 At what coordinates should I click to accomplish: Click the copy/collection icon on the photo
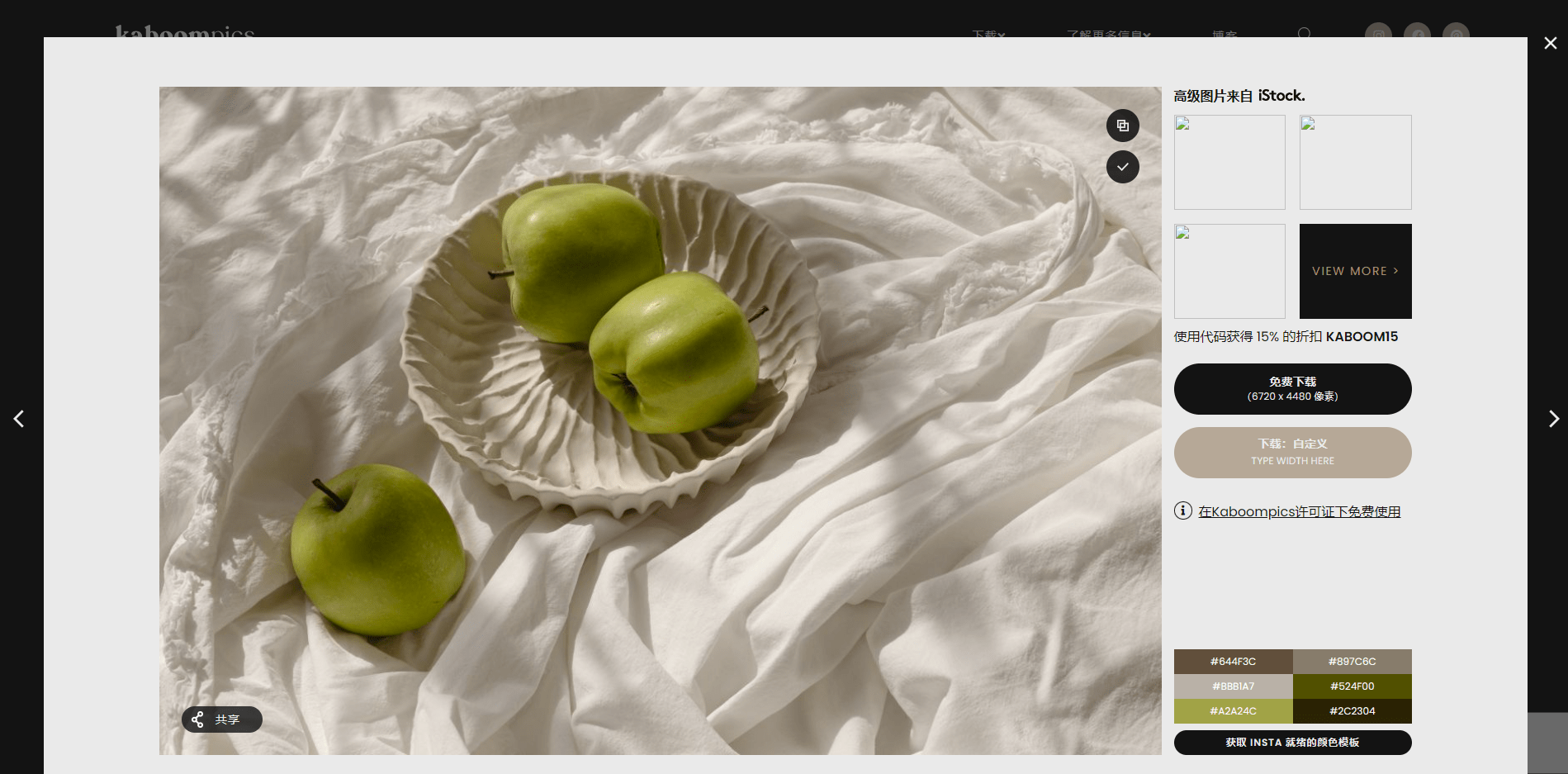[1122, 126]
